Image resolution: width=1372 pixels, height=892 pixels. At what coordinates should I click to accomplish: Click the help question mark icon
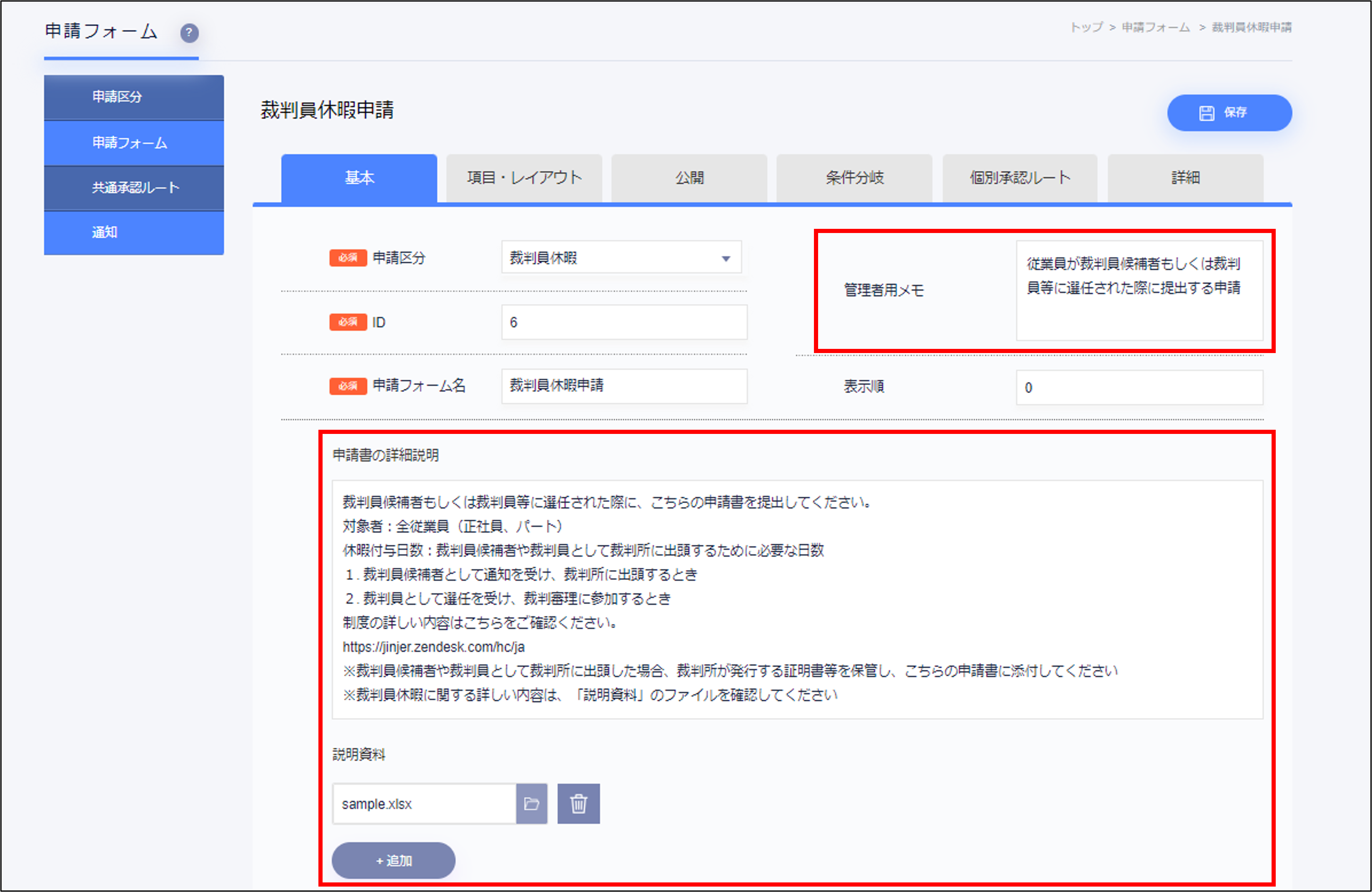[190, 33]
